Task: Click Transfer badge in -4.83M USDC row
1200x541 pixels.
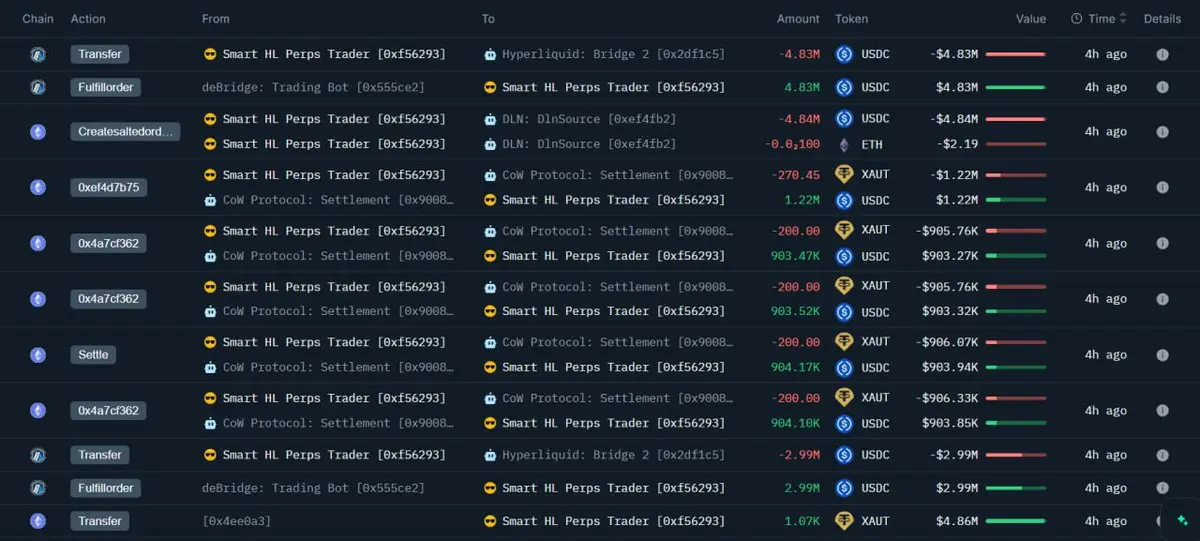Action: point(100,54)
